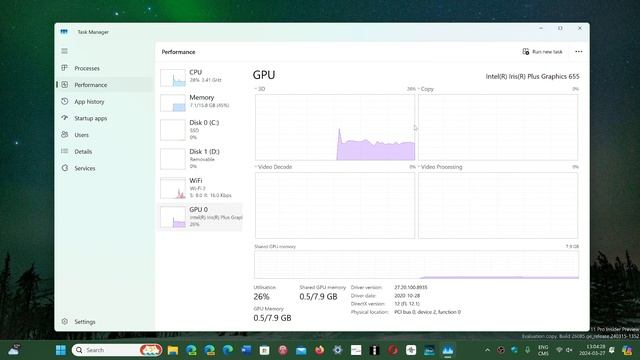The height and width of the screenshot is (360, 640).
Task: Open the Video Processing engine dropdown
Action: [440, 167]
